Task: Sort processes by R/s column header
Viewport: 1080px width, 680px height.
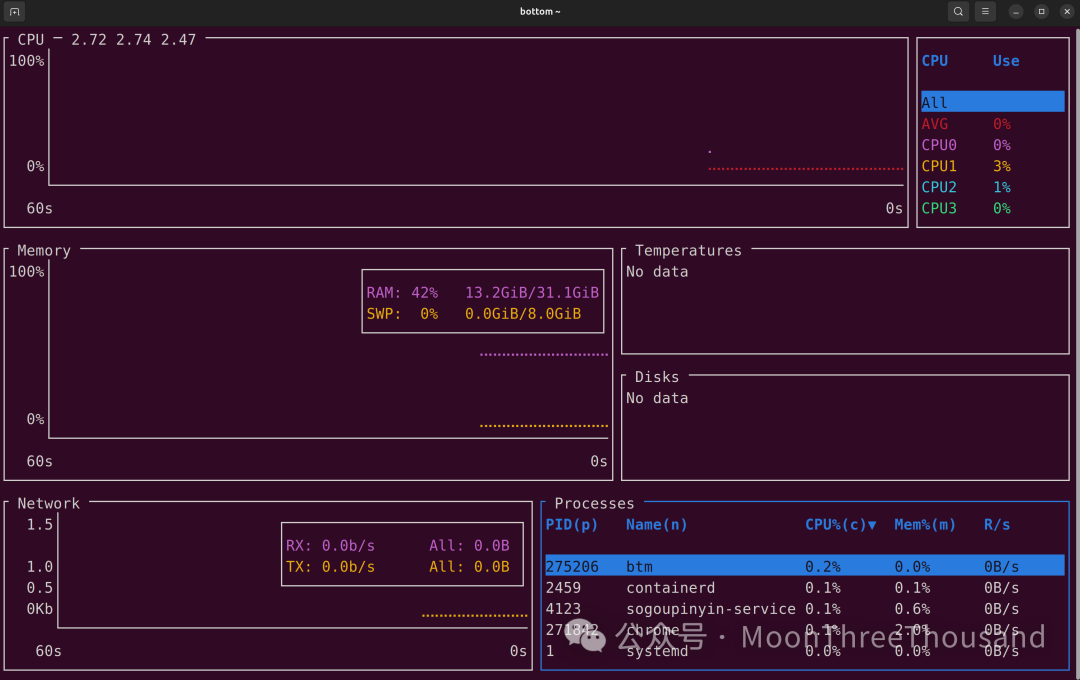Action: point(997,525)
